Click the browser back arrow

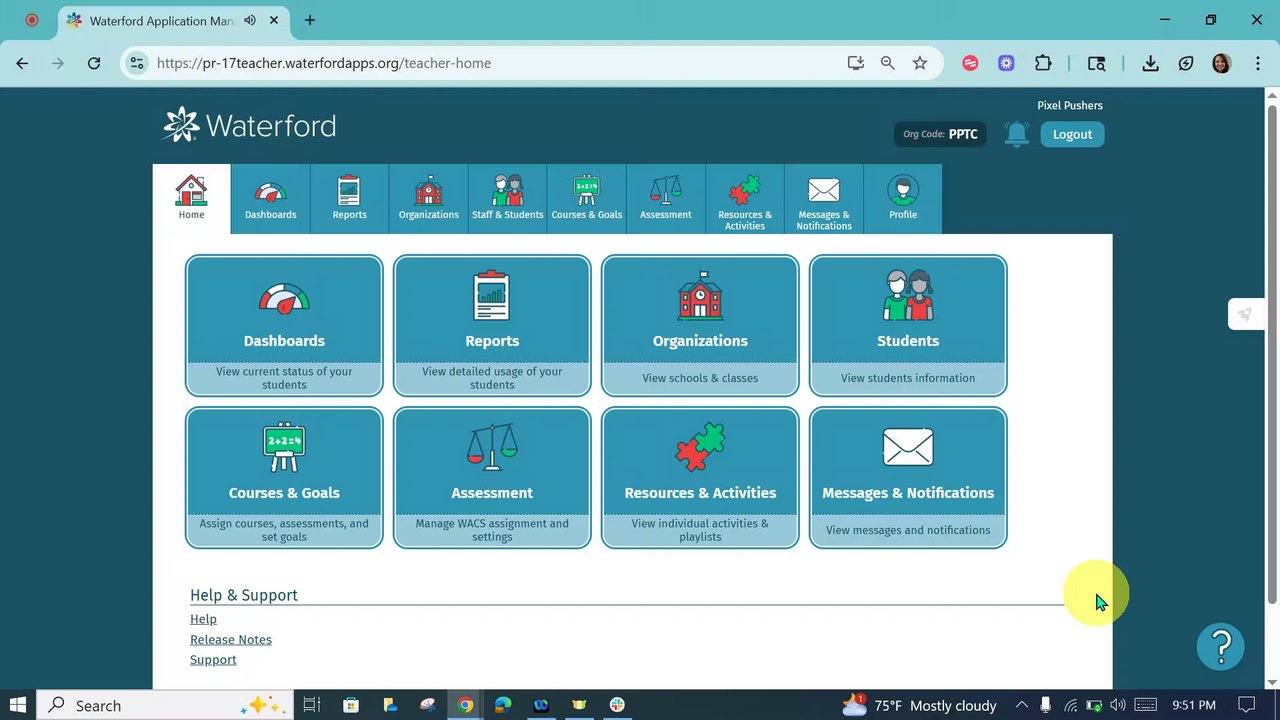(22, 63)
